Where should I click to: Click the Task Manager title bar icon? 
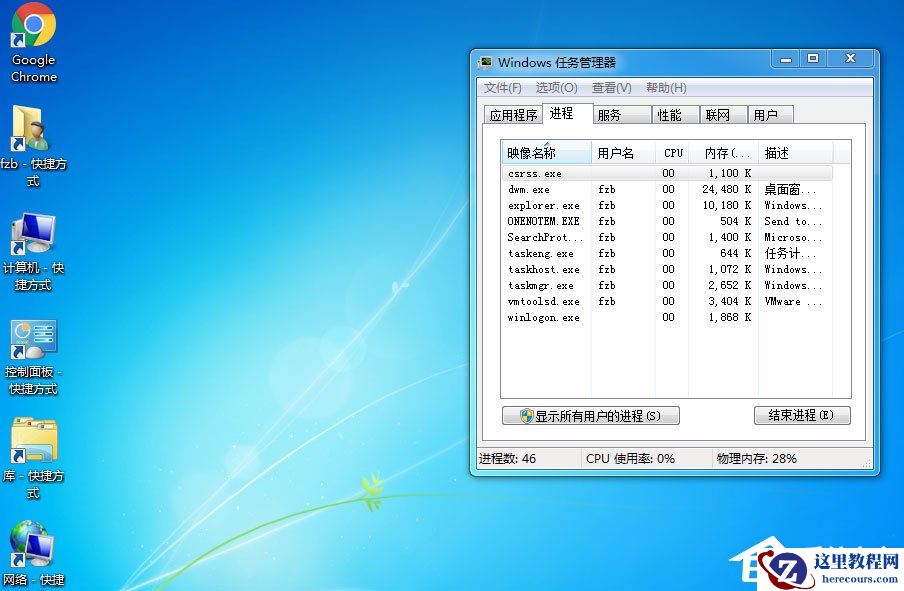[487, 60]
